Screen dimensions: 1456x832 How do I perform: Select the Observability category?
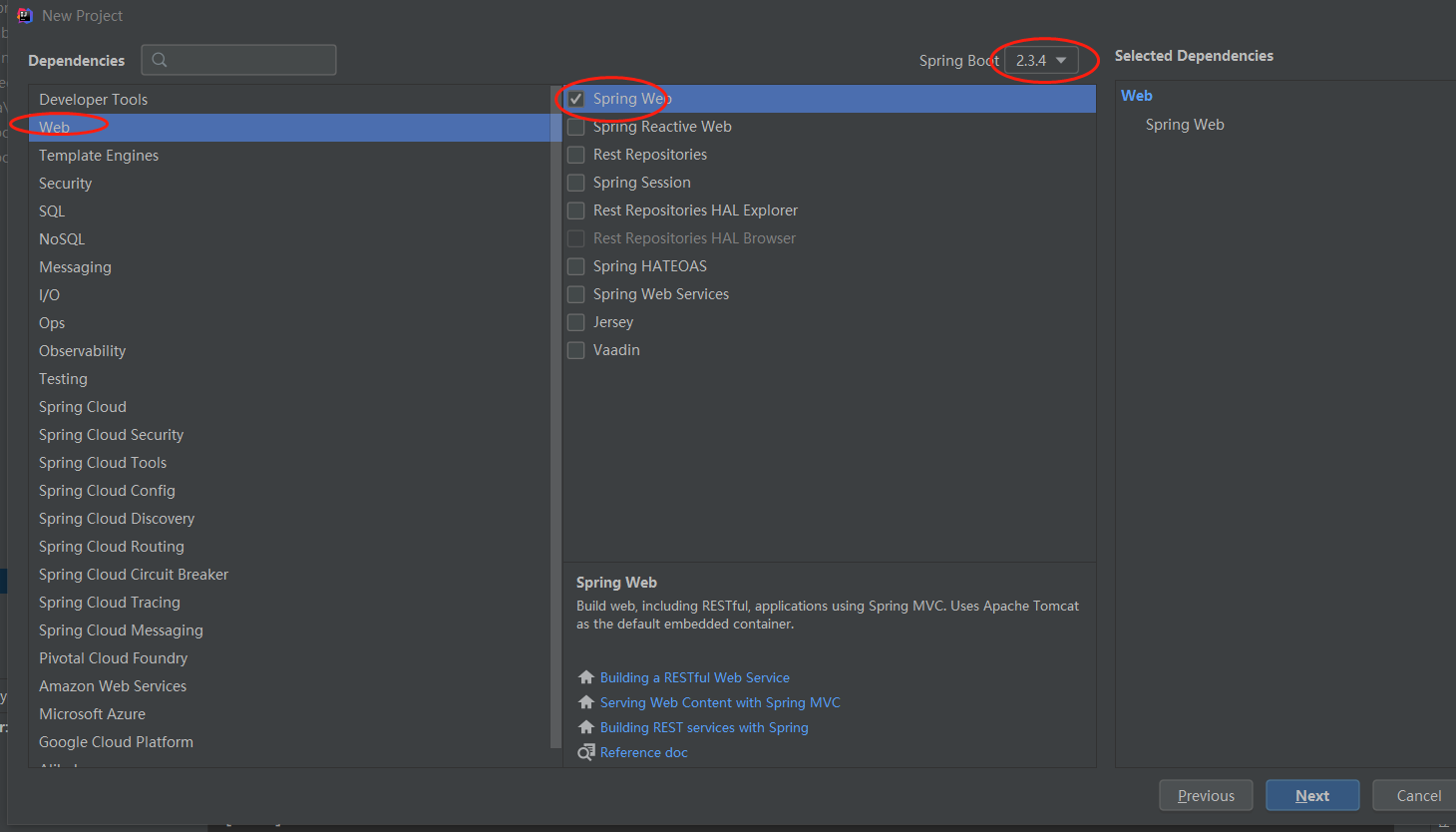[x=289, y=351]
